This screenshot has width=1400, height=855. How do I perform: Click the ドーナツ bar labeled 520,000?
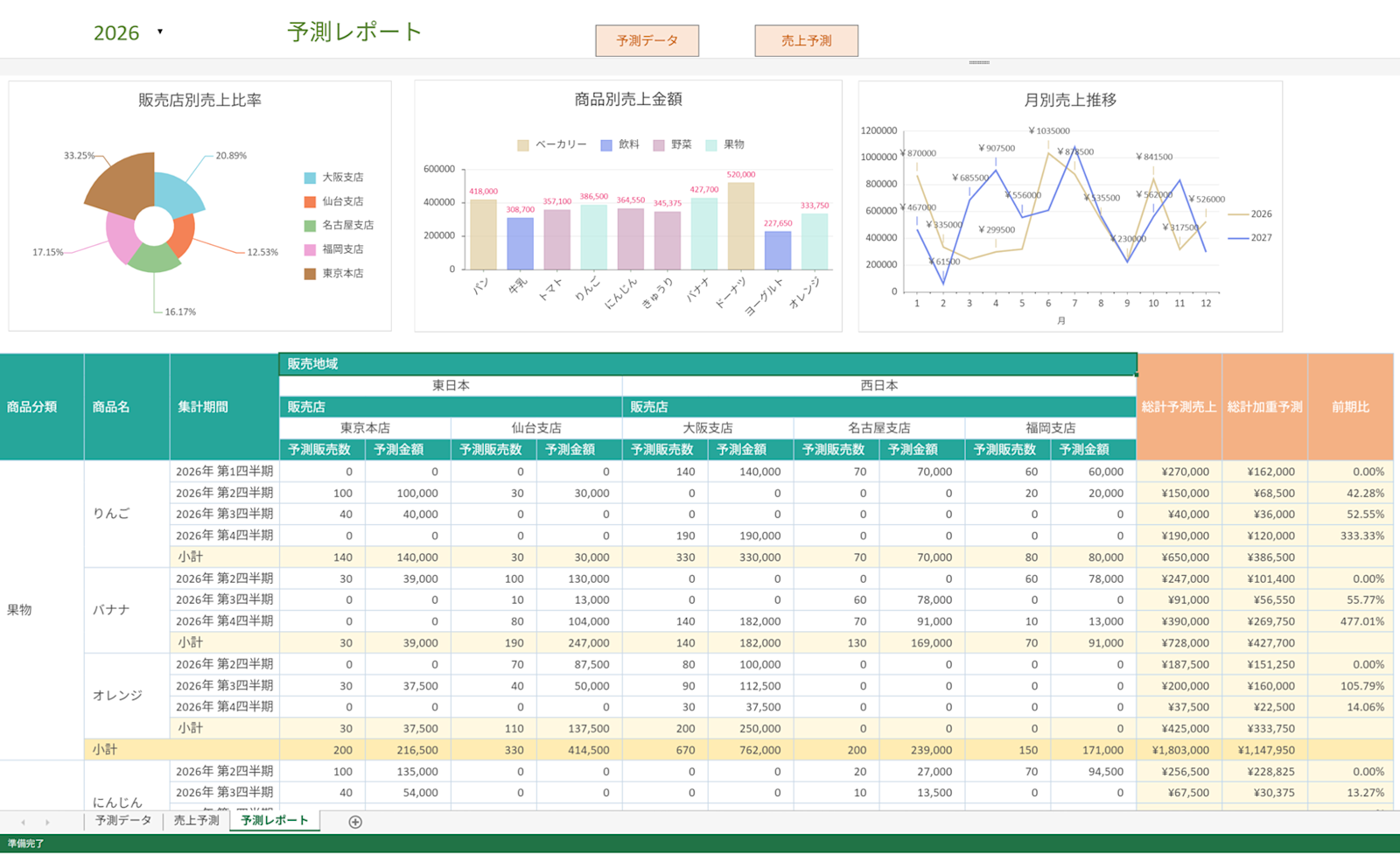741,226
